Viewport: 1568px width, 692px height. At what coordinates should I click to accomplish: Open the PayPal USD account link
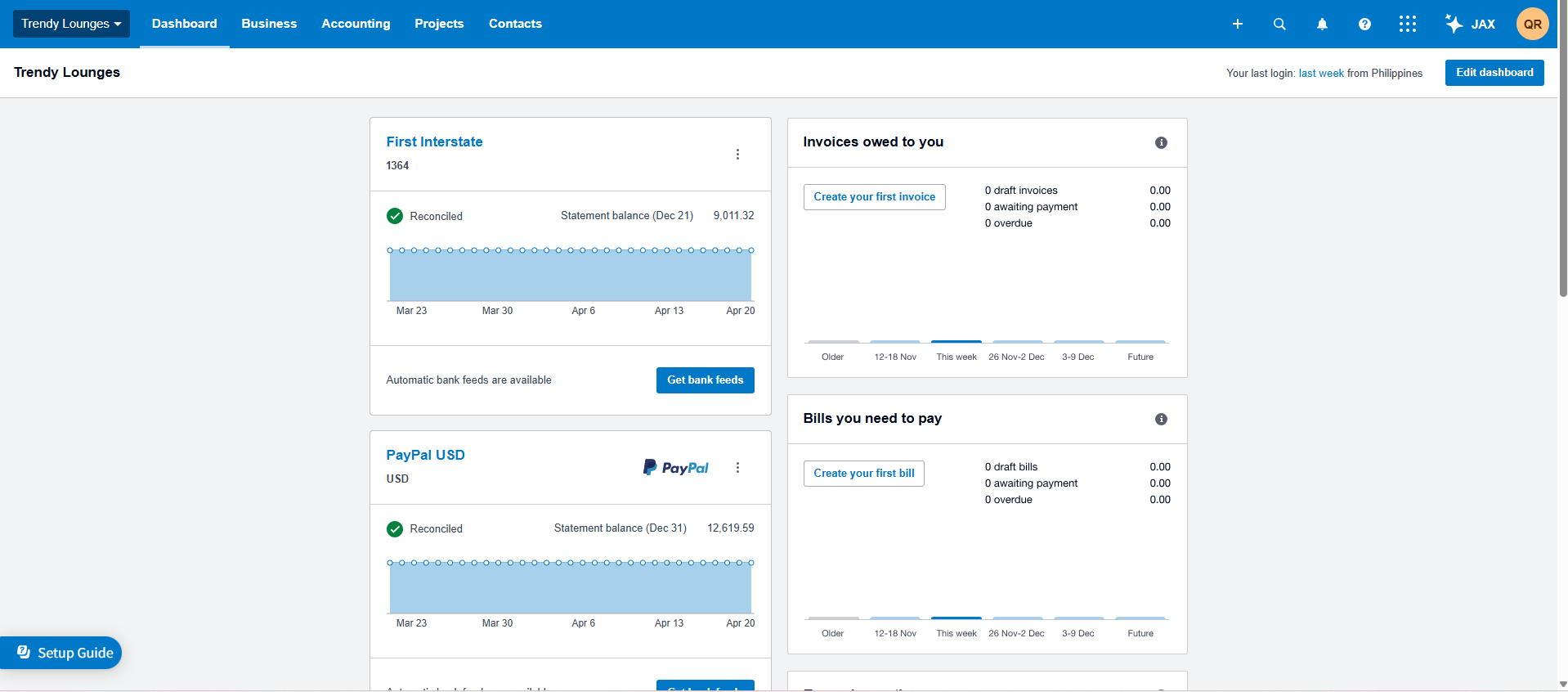(x=425, y=455)
